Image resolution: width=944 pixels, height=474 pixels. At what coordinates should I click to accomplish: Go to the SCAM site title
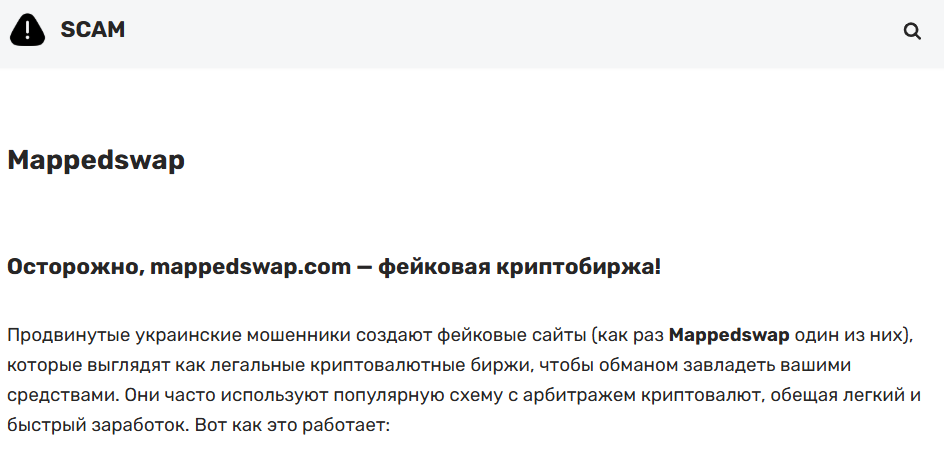(x=93, y=30)
